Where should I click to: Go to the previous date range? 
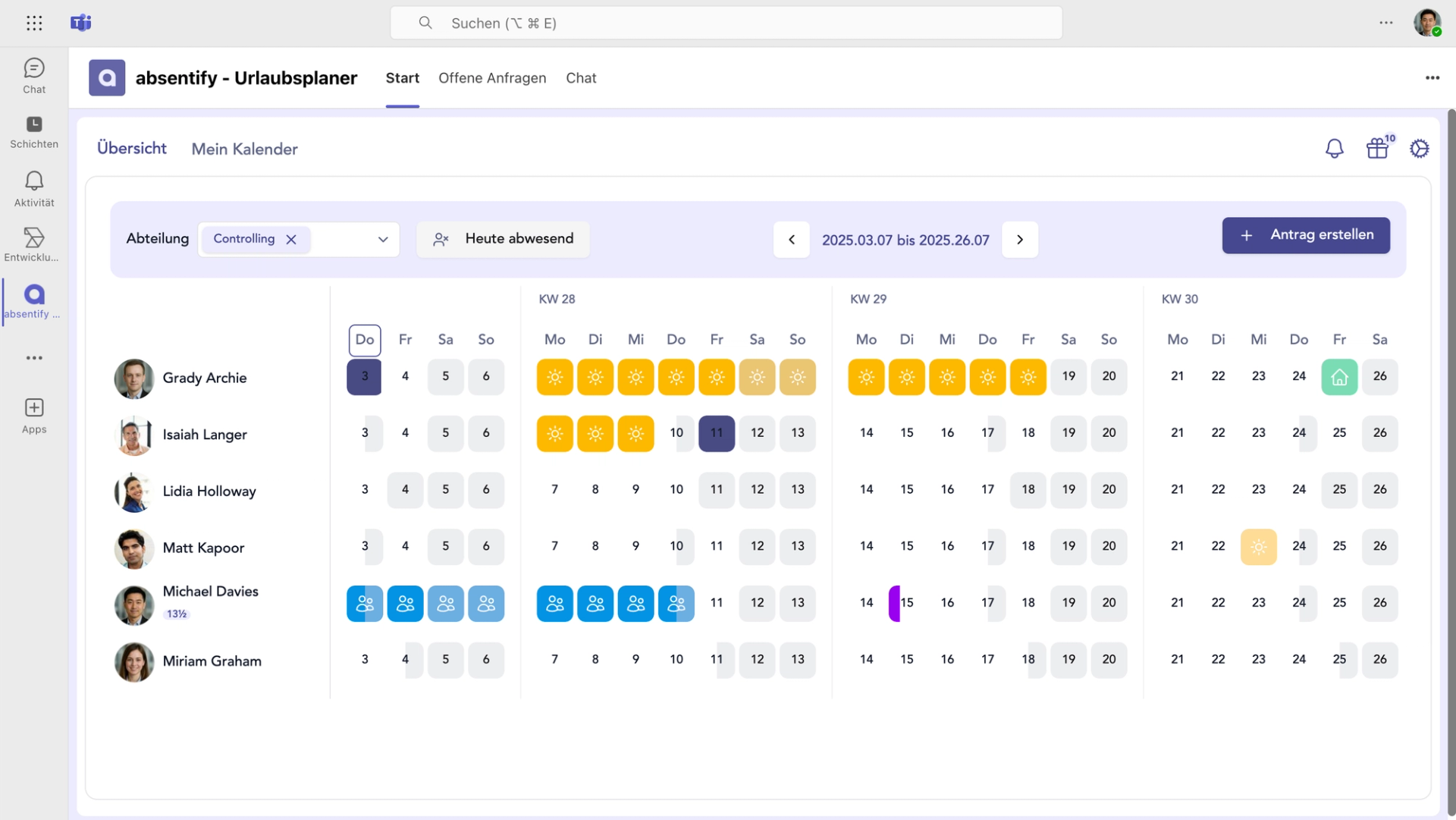(791, 240)
